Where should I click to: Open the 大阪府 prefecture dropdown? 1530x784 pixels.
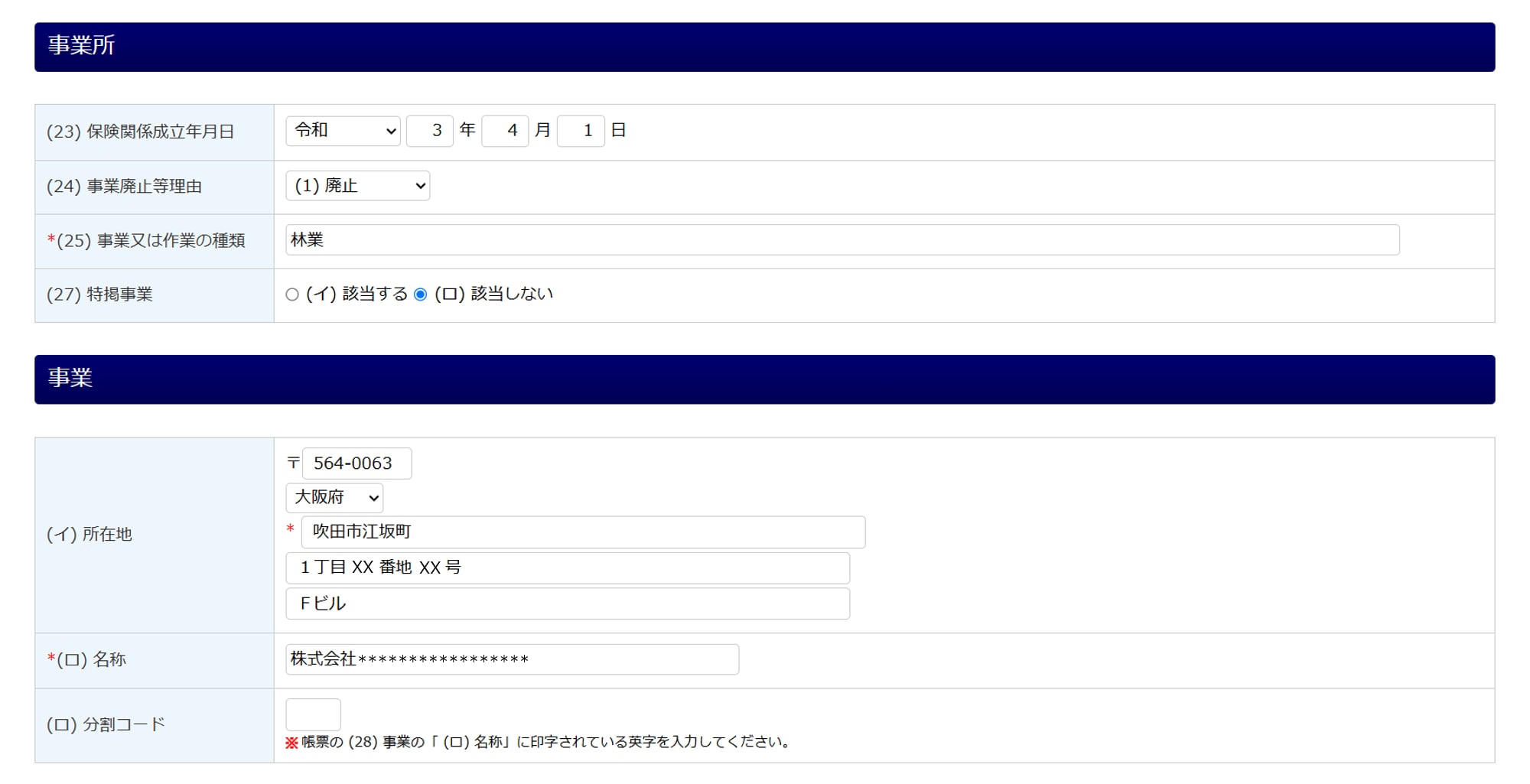pos(334,498)
